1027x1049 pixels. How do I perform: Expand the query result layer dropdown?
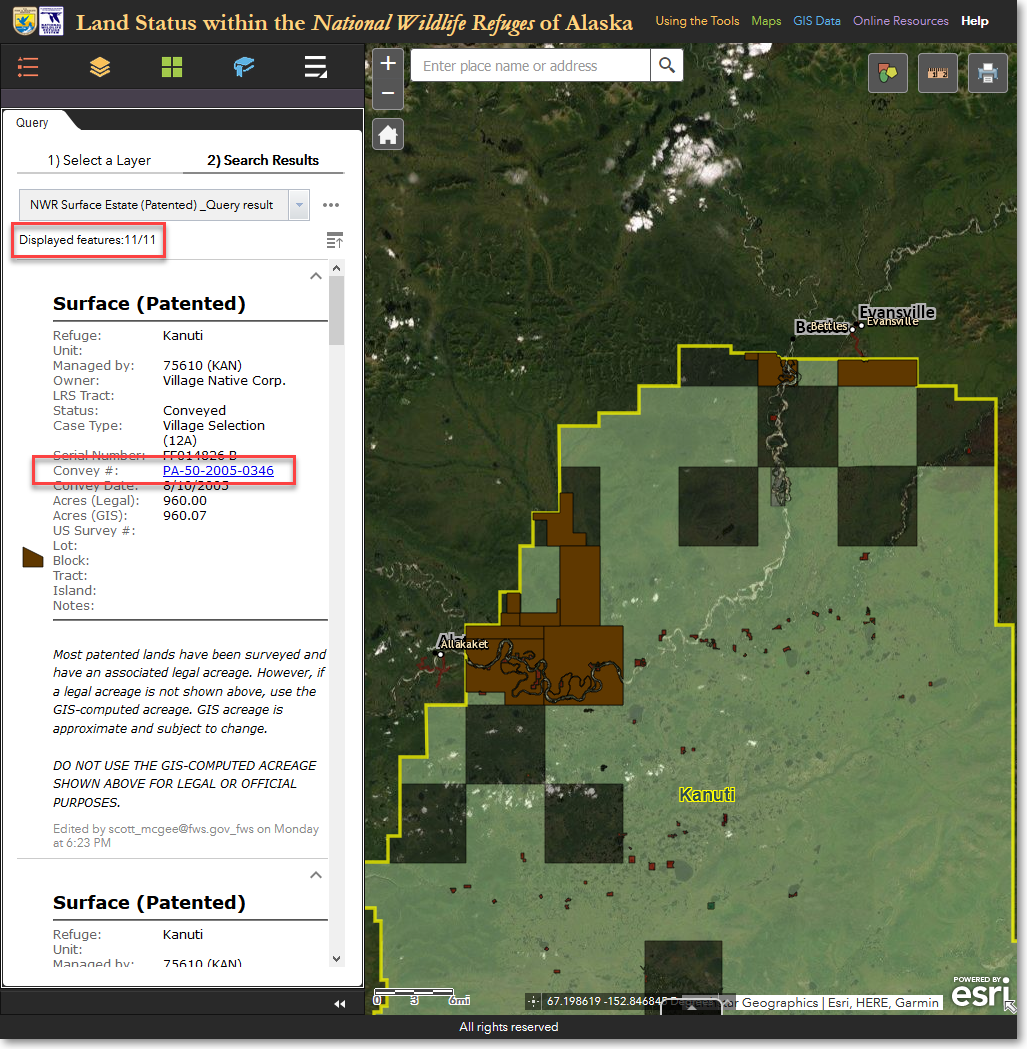298,205
